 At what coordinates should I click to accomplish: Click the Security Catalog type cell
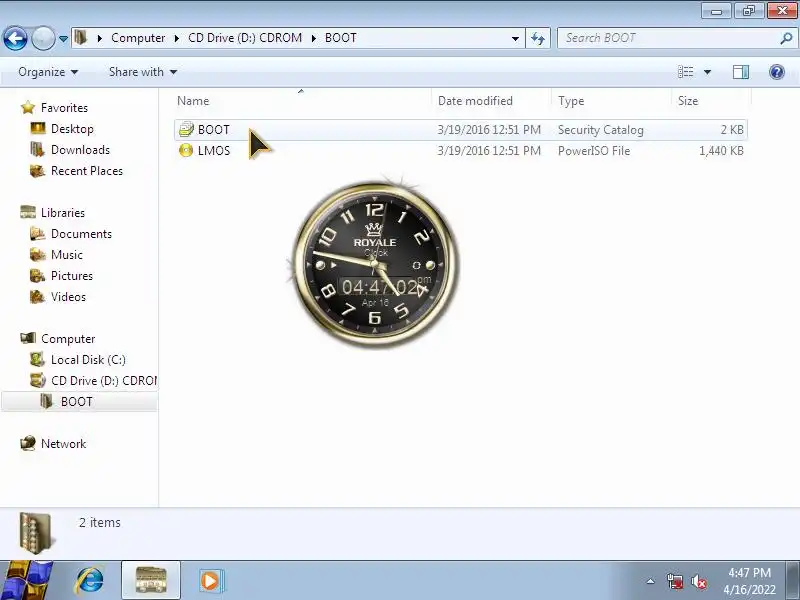point(601,130)
